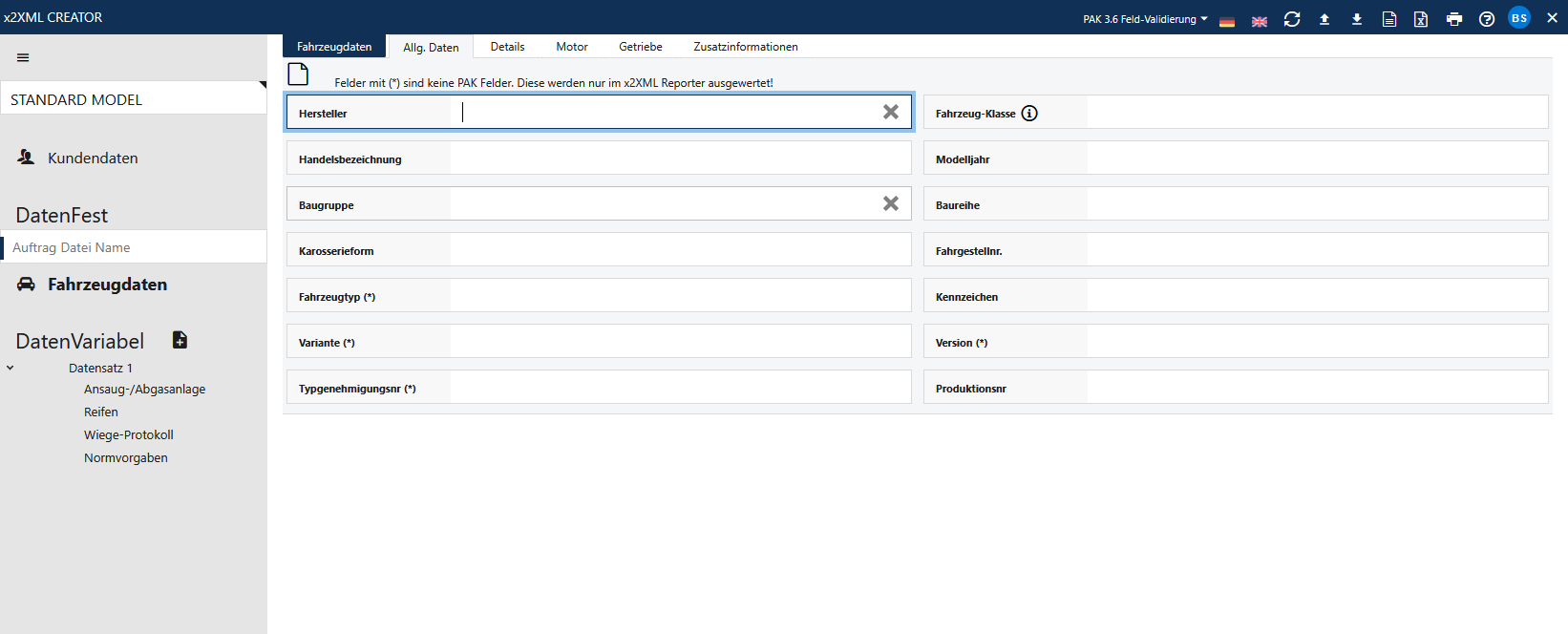Open the STANDARD MODEL dropdown
The width and height of the screenshot is (1568, 634).
(x=134, y=99)
